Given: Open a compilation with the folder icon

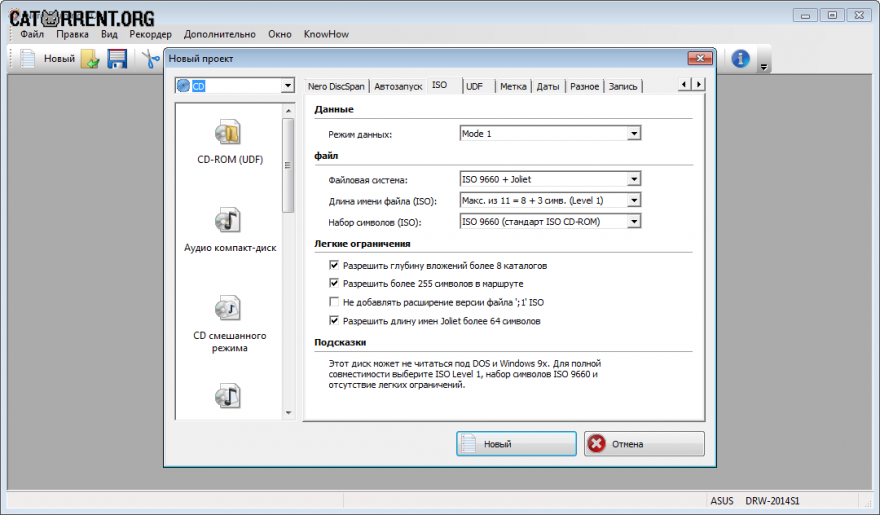Looking at the screenshot, I should click(90, 59).
